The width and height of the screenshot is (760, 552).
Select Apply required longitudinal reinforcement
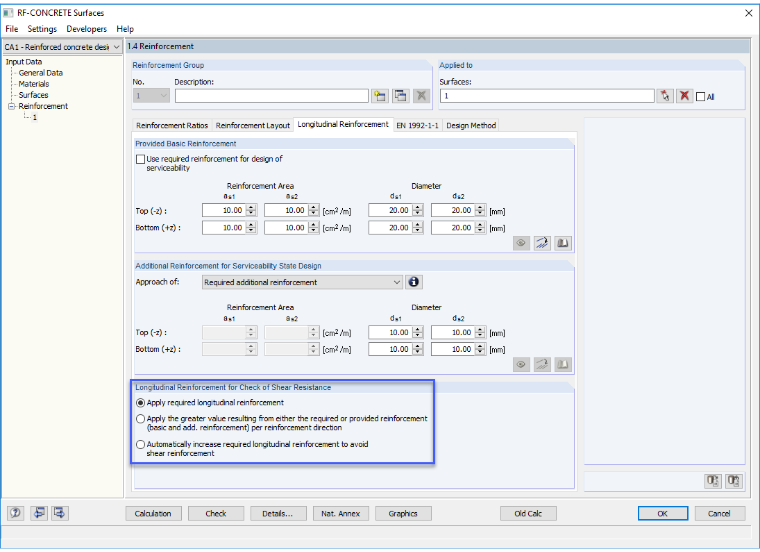(x=141, y=403)
